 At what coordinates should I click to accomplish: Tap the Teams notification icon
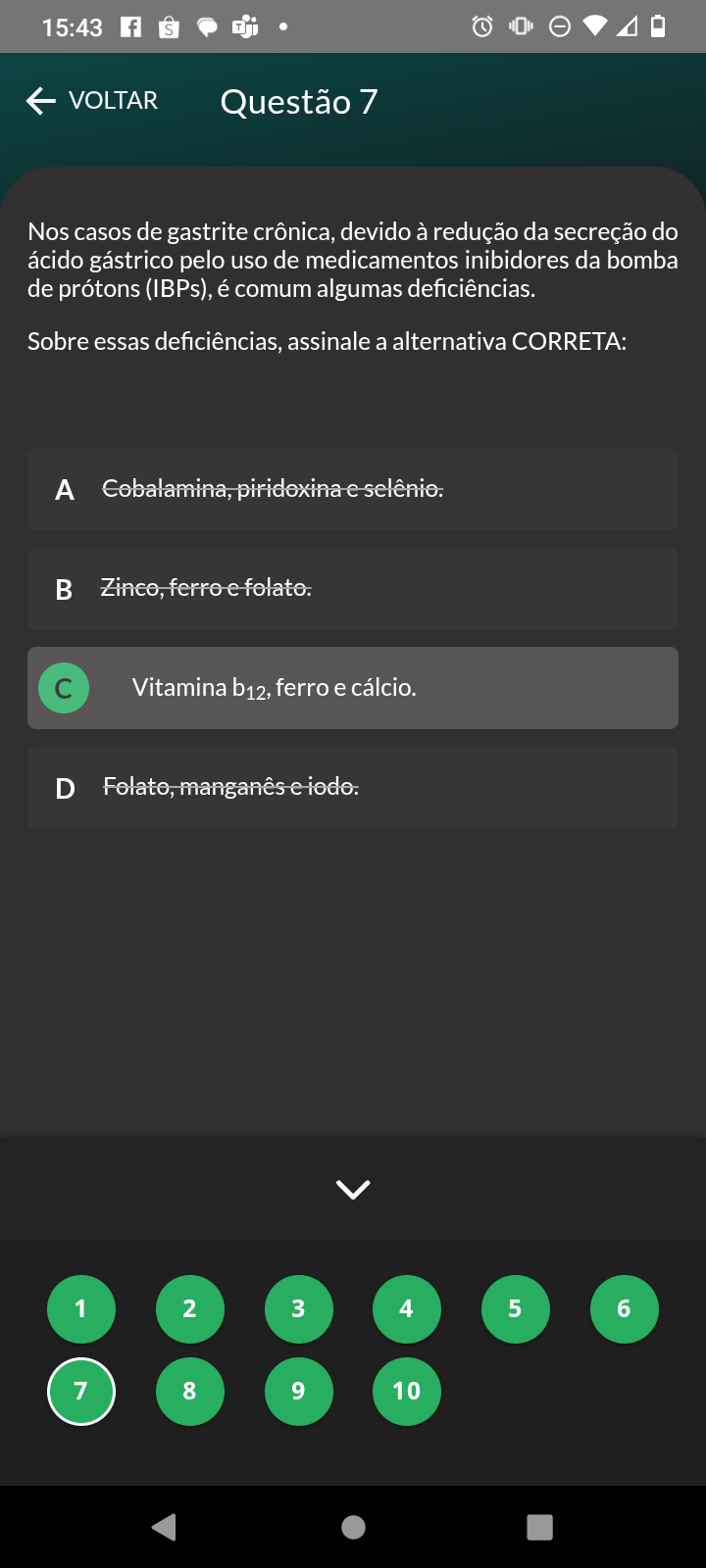pyautogui.click(x=244, y=26)
